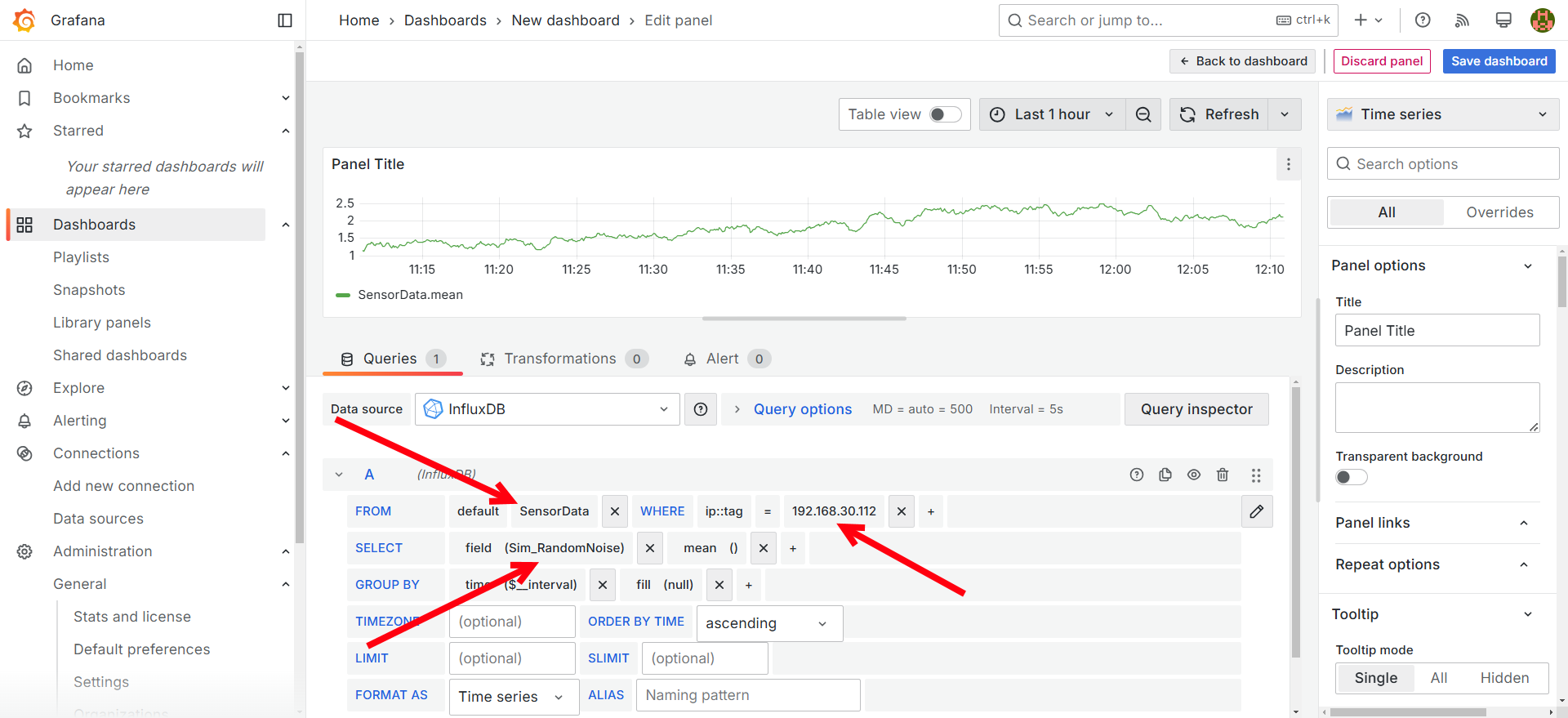The width and height of the screenshot is (1568, 718).
Task: Click the news feed RSS icon
Action: click(1462, 20)
